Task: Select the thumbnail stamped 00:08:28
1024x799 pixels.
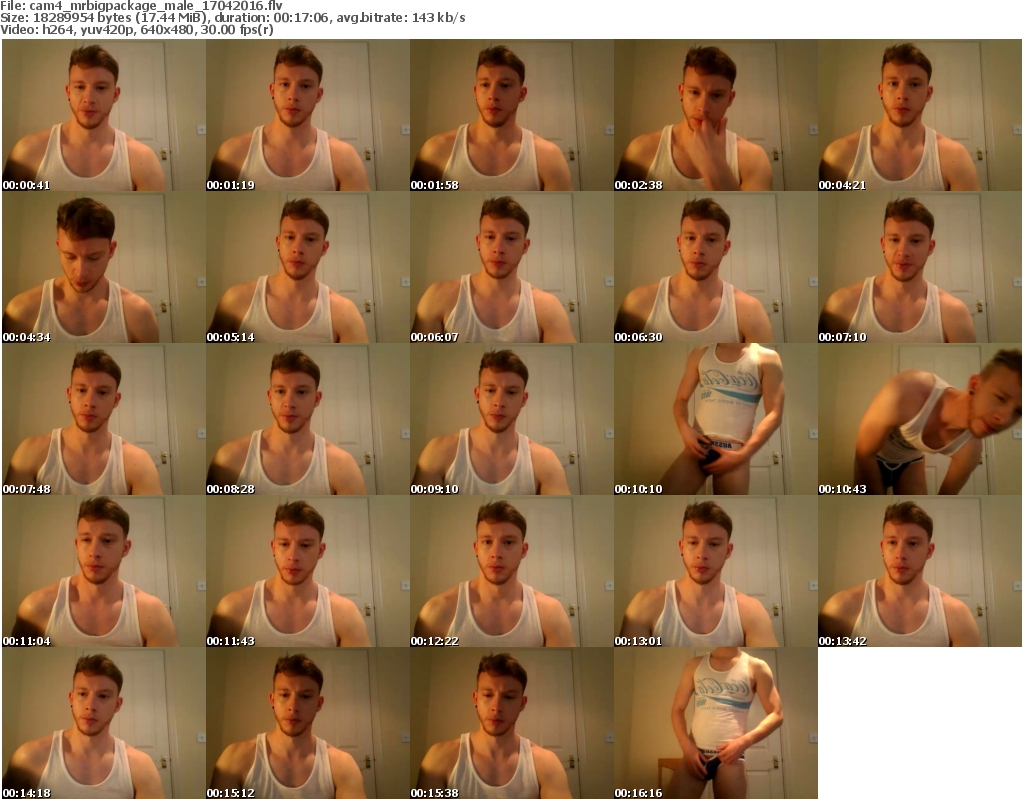Action: (x=308, y=419)
